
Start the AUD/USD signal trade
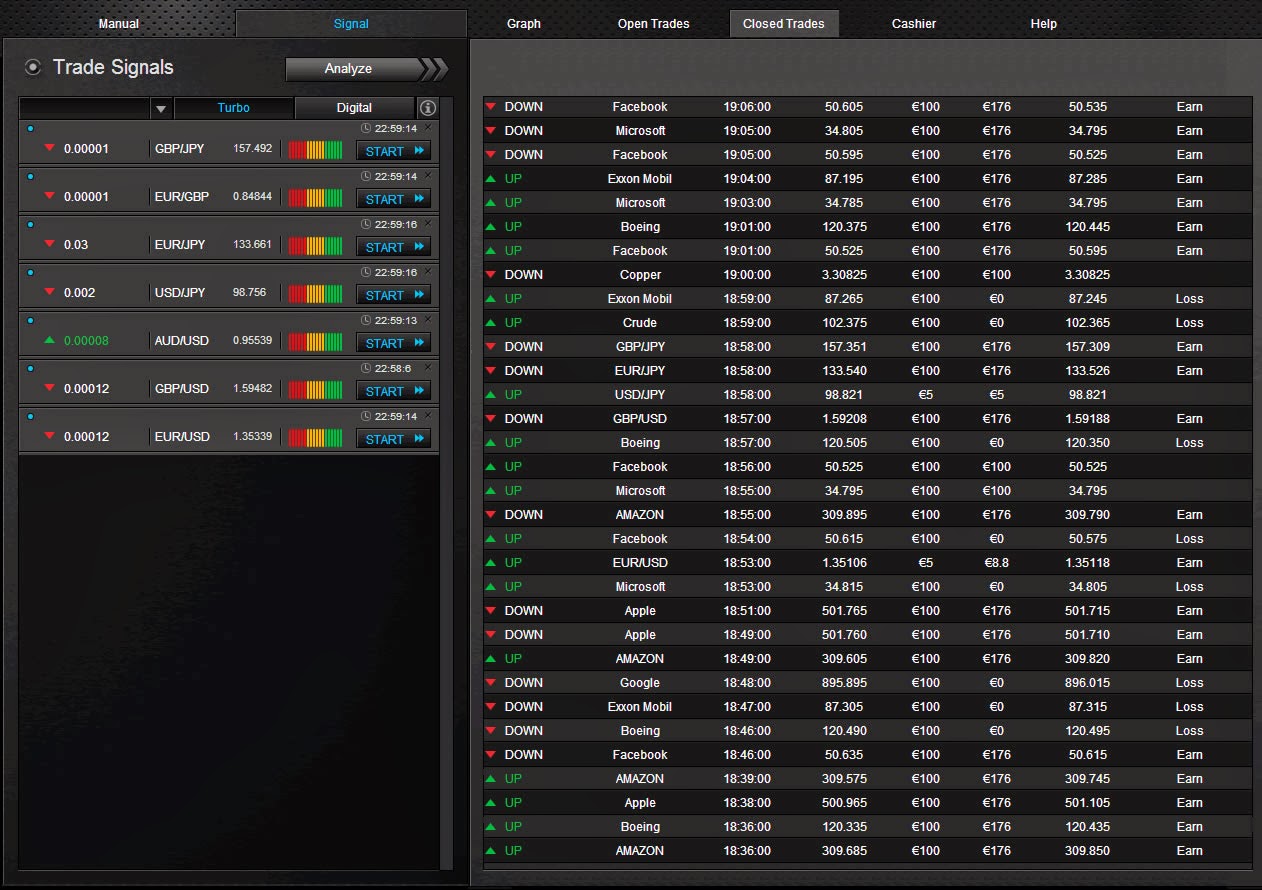click(x=394, y=343)
